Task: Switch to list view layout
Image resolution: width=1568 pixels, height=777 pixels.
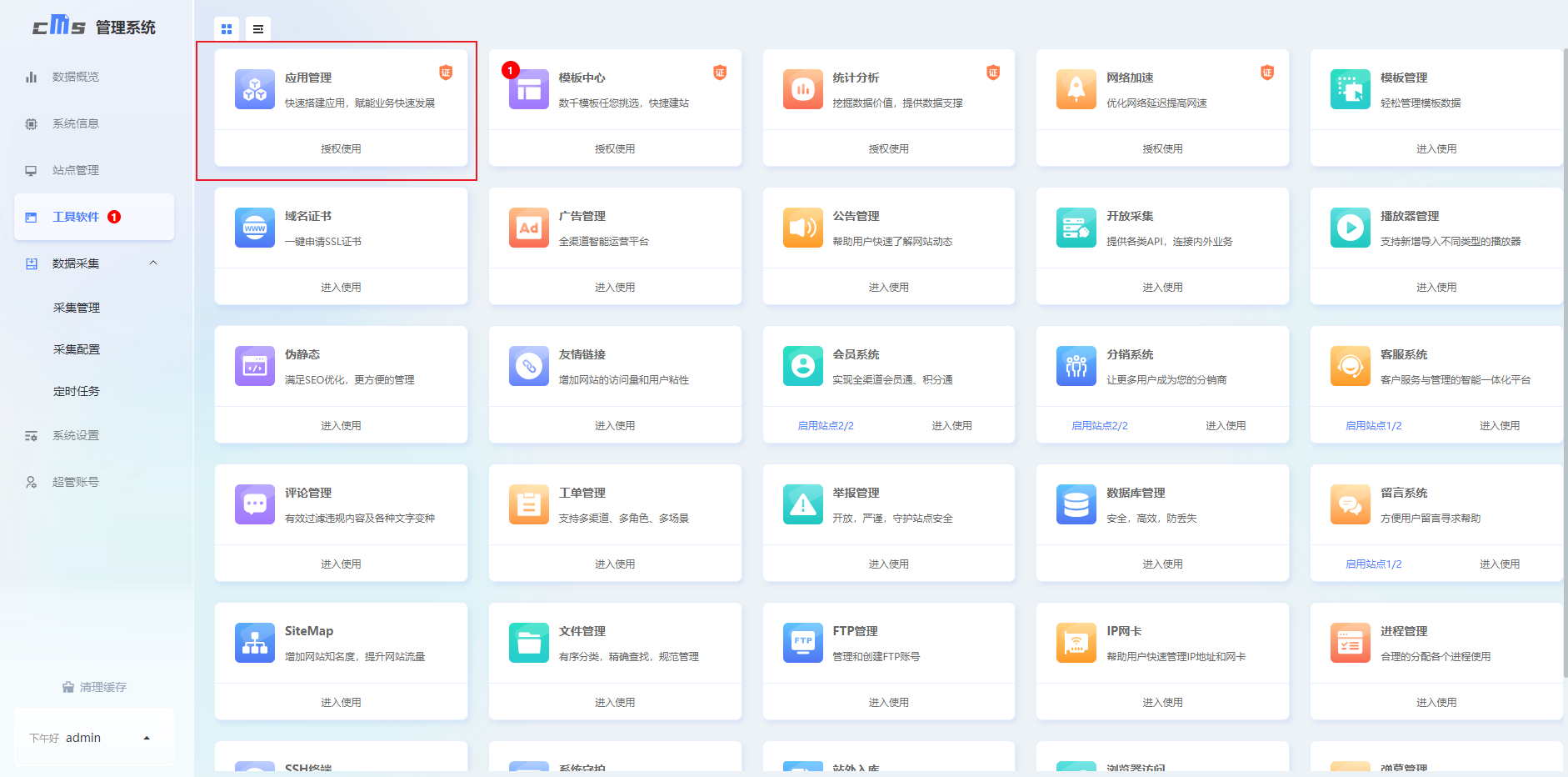Action: pyautogui.click(x=258, y=29)
